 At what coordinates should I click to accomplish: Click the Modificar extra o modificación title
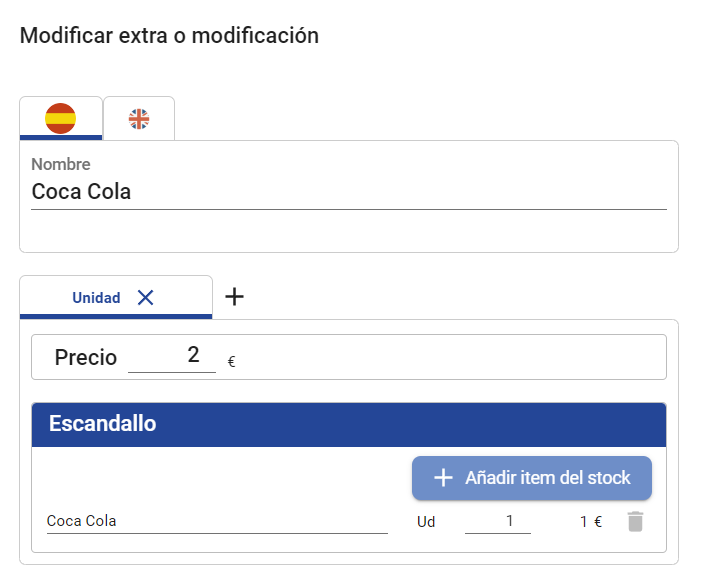click(169, 35)
